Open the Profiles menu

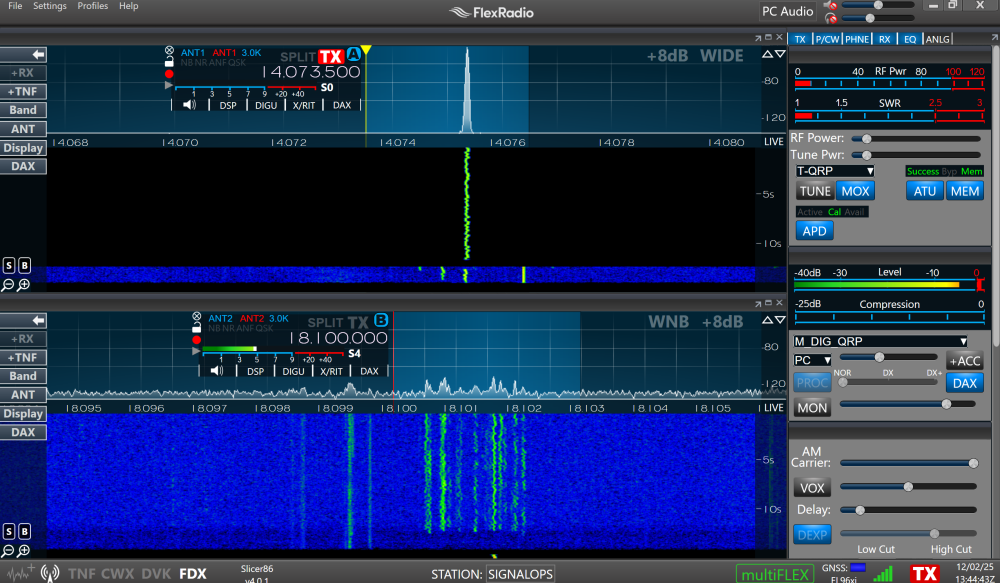[92, 6]
